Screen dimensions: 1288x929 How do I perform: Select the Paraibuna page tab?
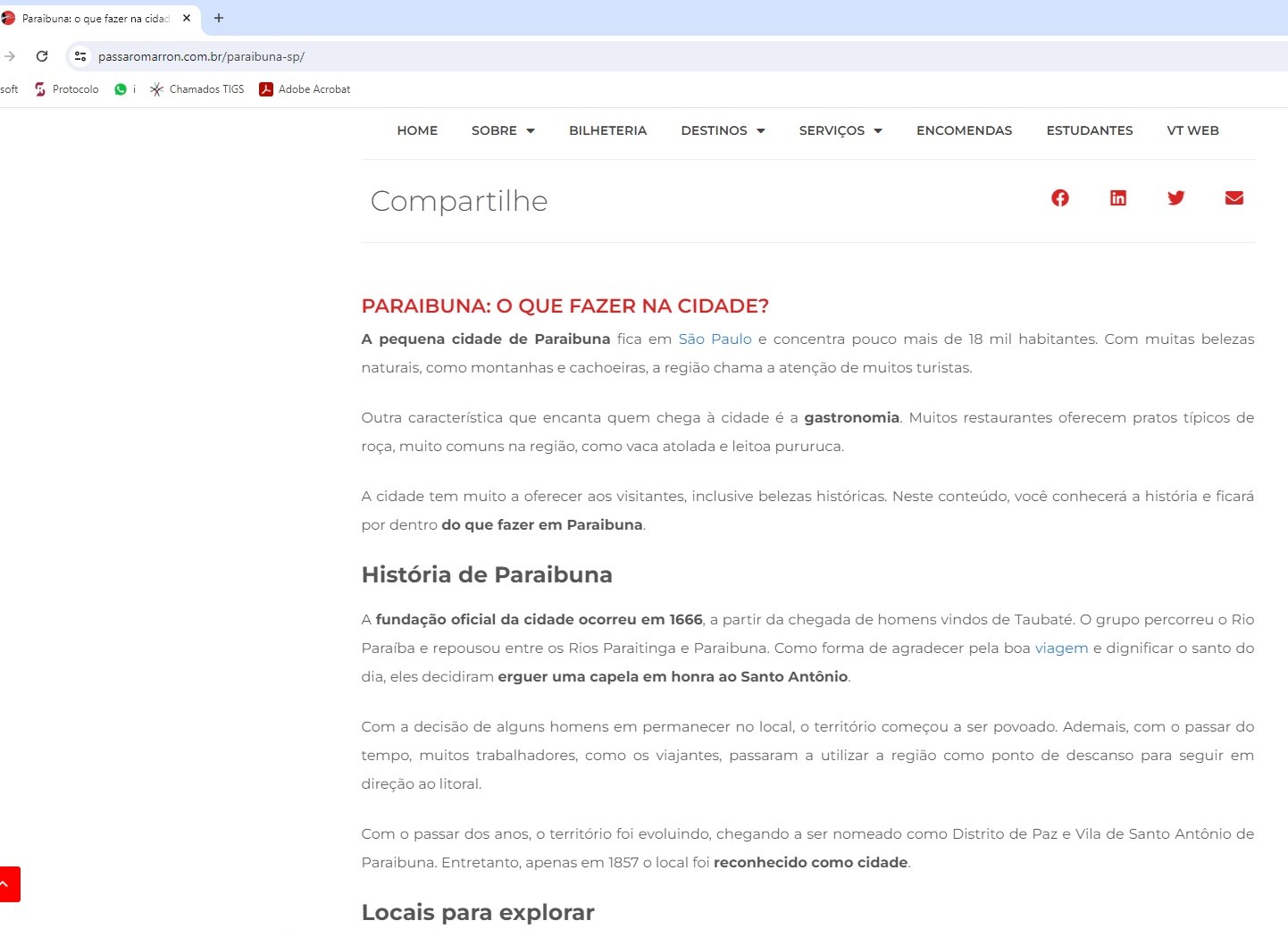pyautogui.click(x=96, y=18)
